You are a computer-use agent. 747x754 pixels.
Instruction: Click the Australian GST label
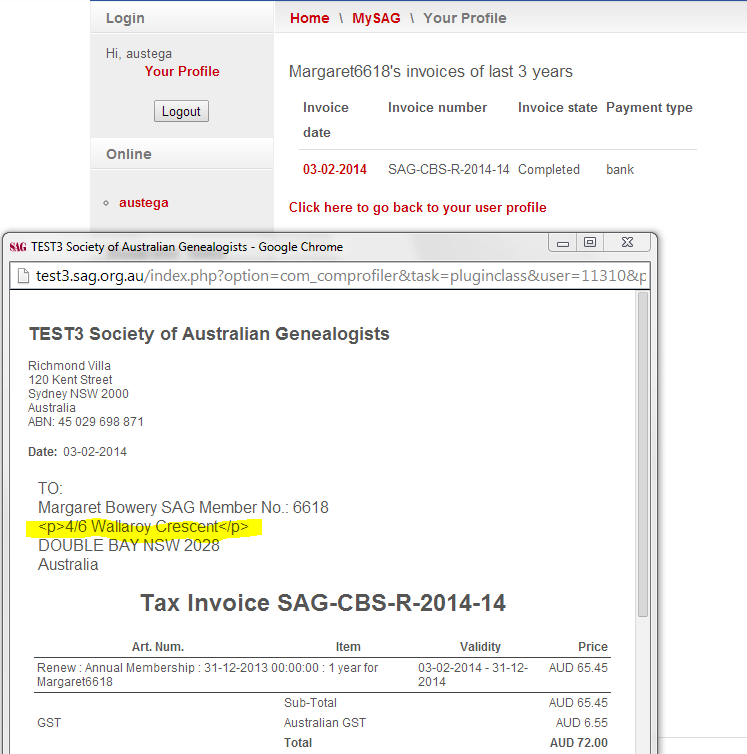click(x=325, y=723)
